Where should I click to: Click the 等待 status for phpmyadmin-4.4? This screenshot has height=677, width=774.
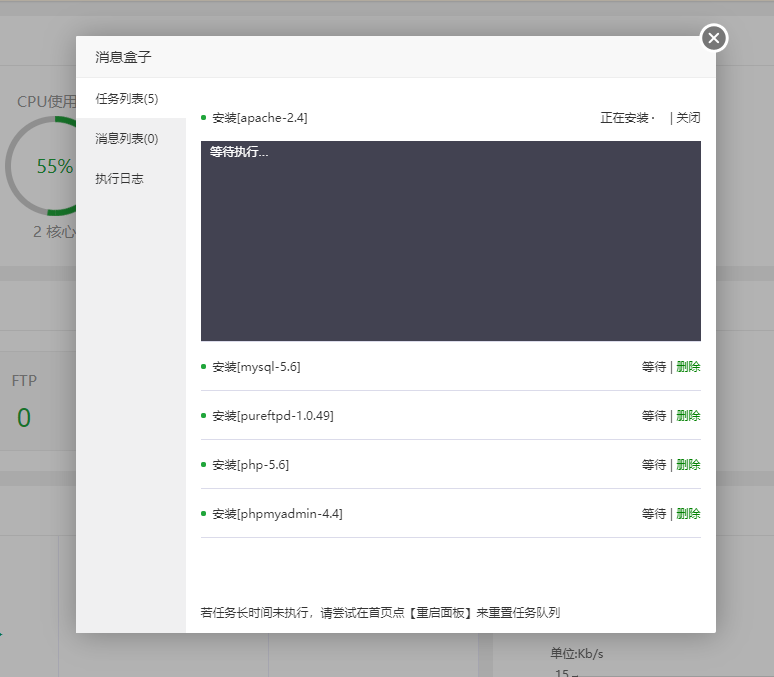pyautogui.click(x=654, y=514)
